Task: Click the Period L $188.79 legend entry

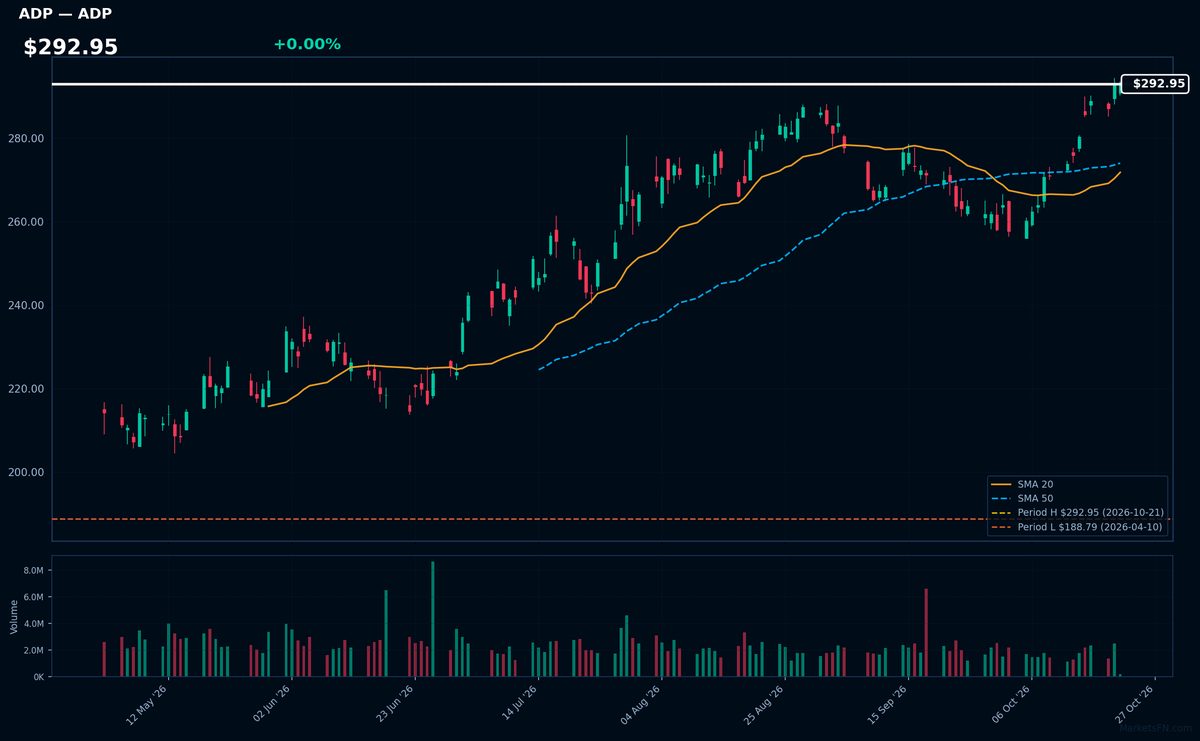Action: tap(1077, 526)
